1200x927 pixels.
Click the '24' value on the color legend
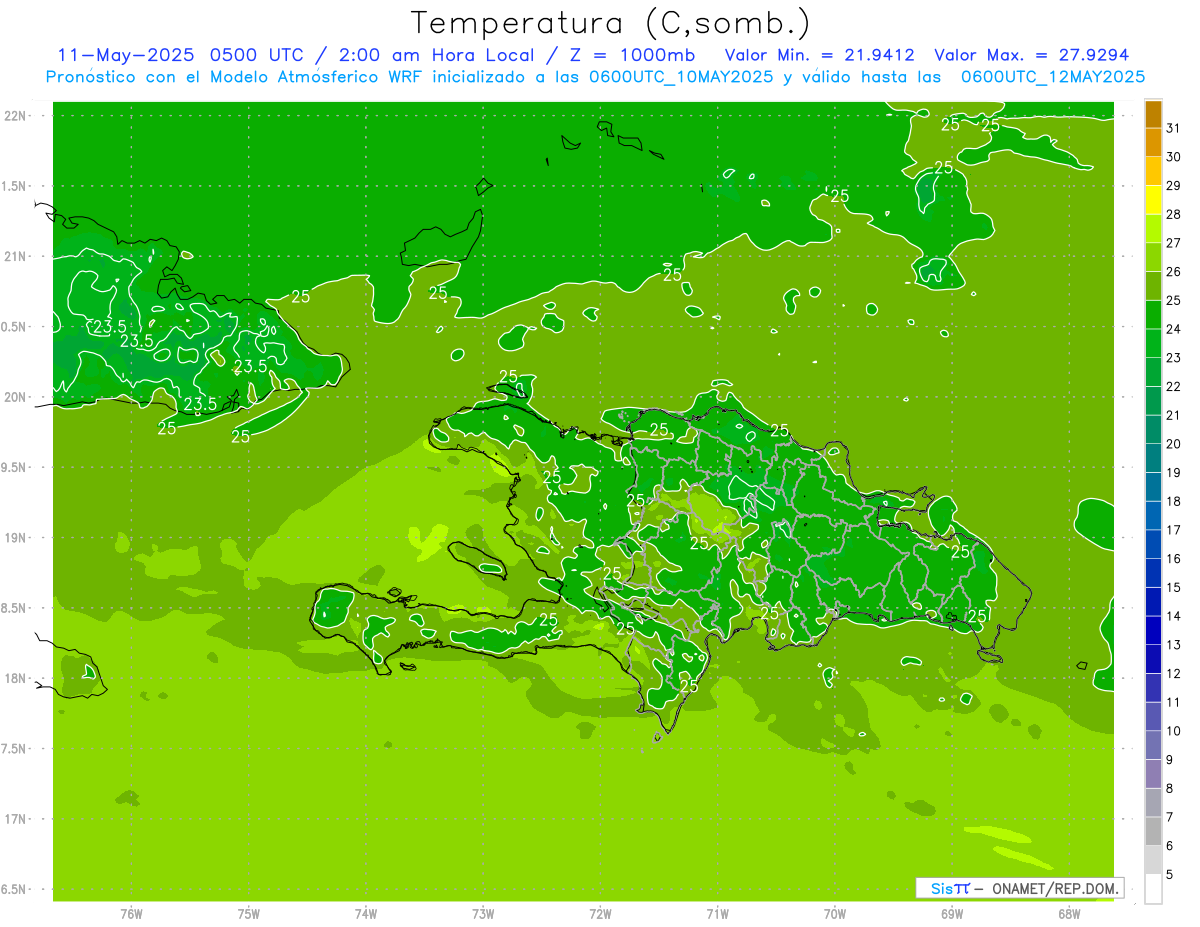pyautogui.click(x=1174, y=329)
